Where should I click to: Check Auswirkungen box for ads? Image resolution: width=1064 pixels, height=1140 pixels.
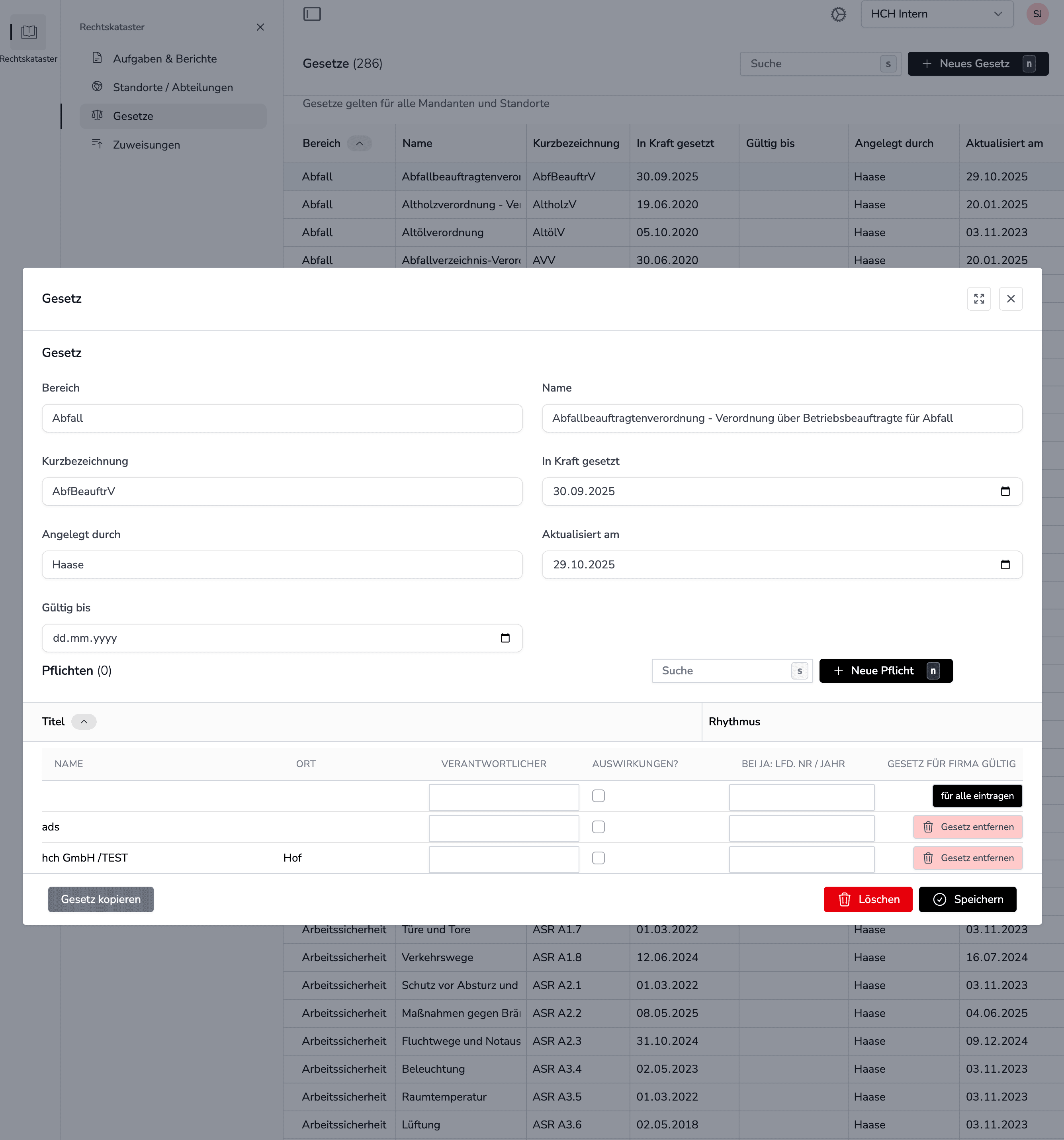click(x=598, y=827)
